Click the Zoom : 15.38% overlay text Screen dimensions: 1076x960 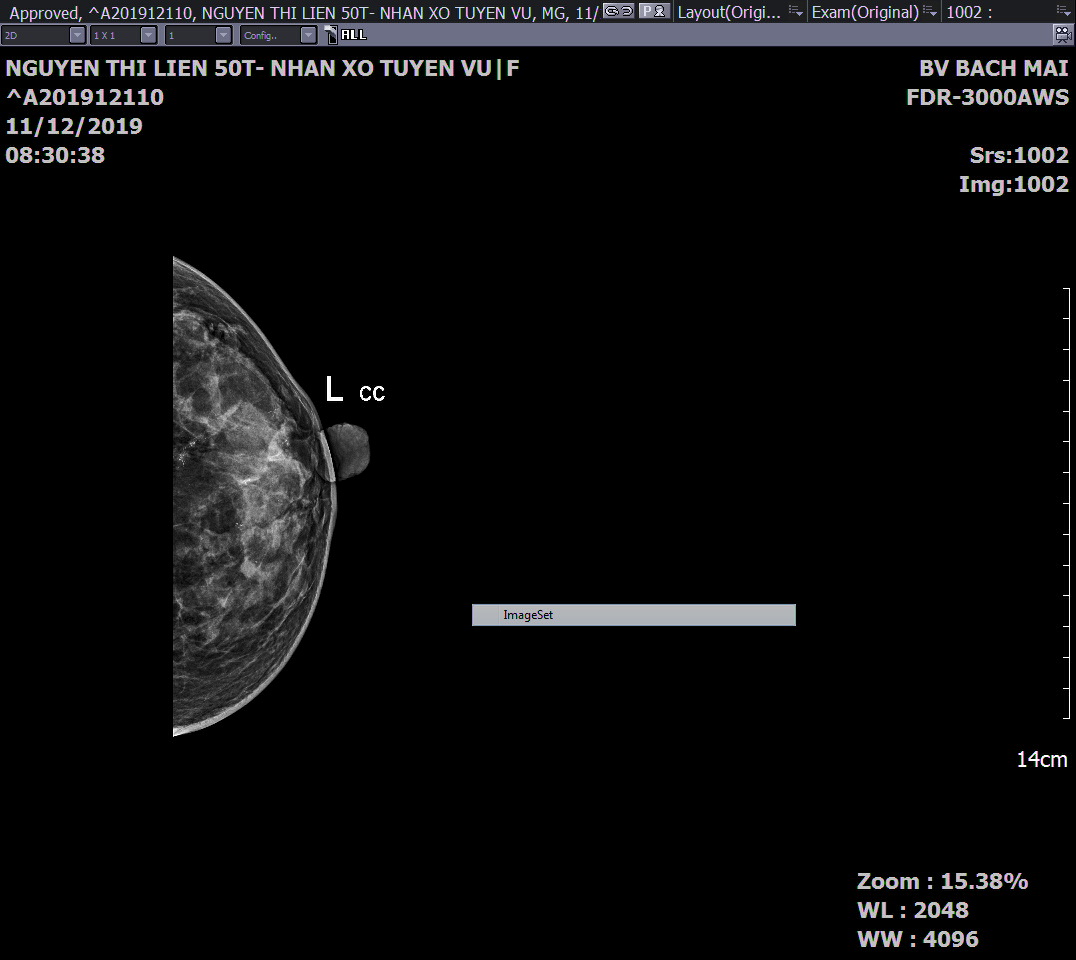[941, 881]
